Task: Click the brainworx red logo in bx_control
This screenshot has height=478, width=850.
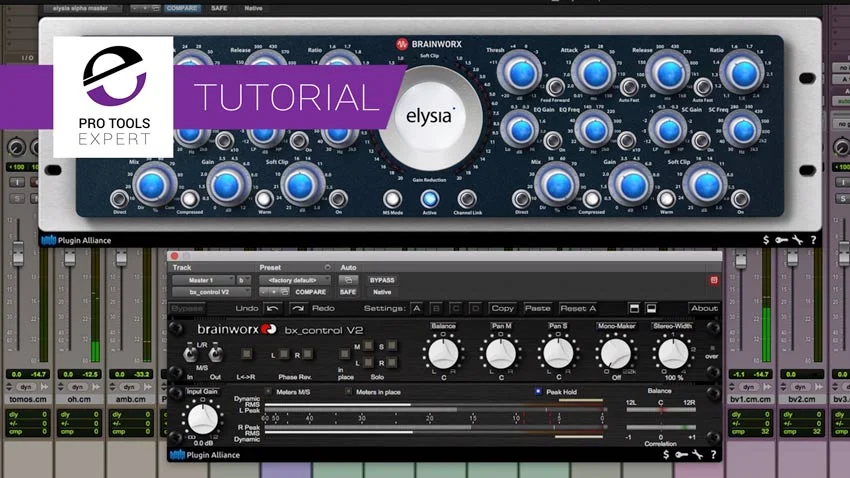Action: 269,329
